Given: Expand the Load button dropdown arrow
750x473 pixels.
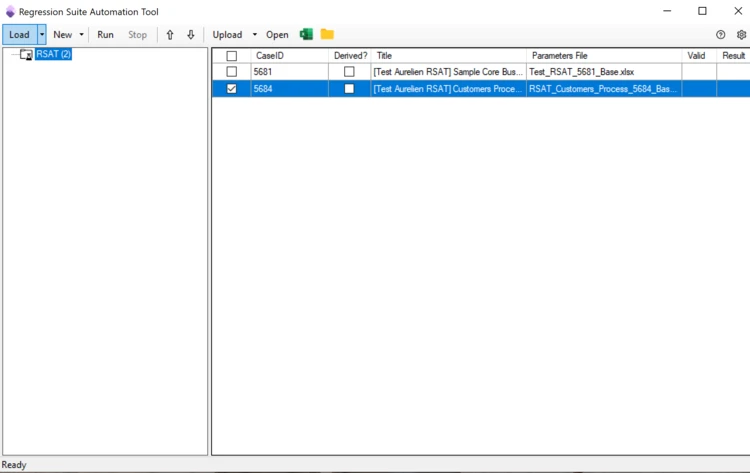Looking at the screenshot, I should [42, 35].
